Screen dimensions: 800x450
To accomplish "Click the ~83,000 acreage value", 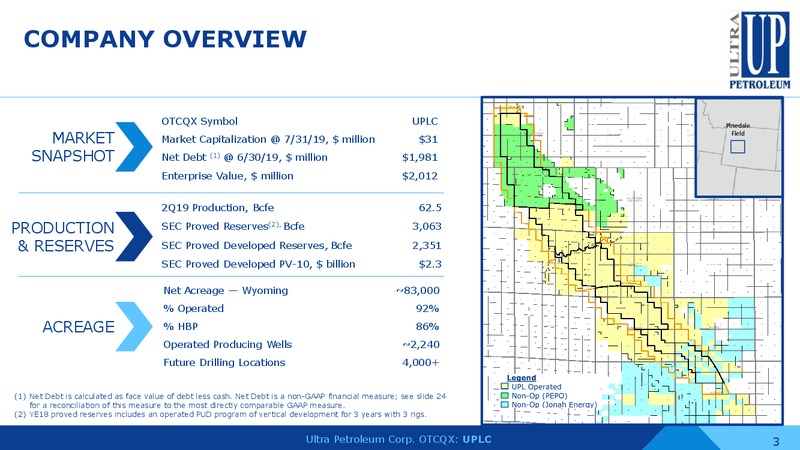I will pyautogui.click(x=418, y=290).
